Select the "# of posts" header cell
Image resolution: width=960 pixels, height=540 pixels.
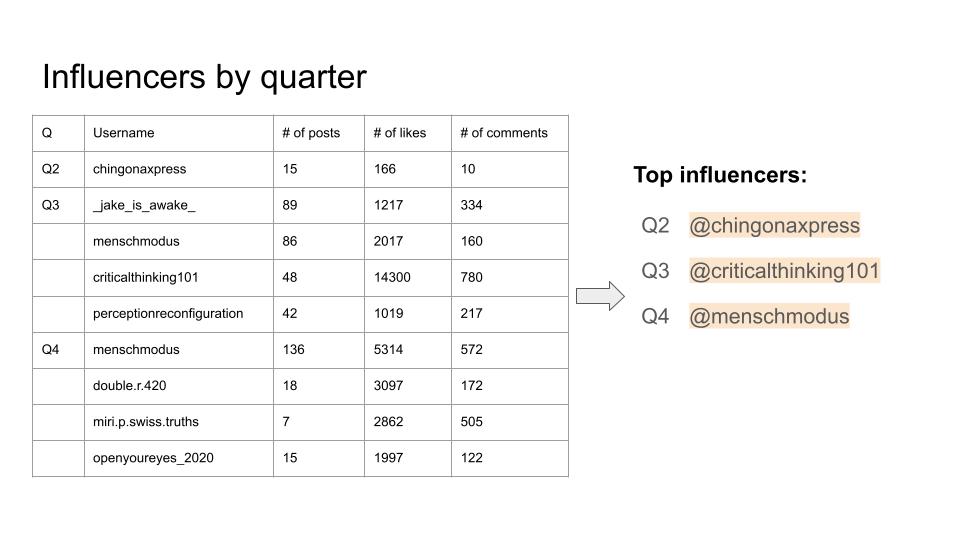click(318, 133)
